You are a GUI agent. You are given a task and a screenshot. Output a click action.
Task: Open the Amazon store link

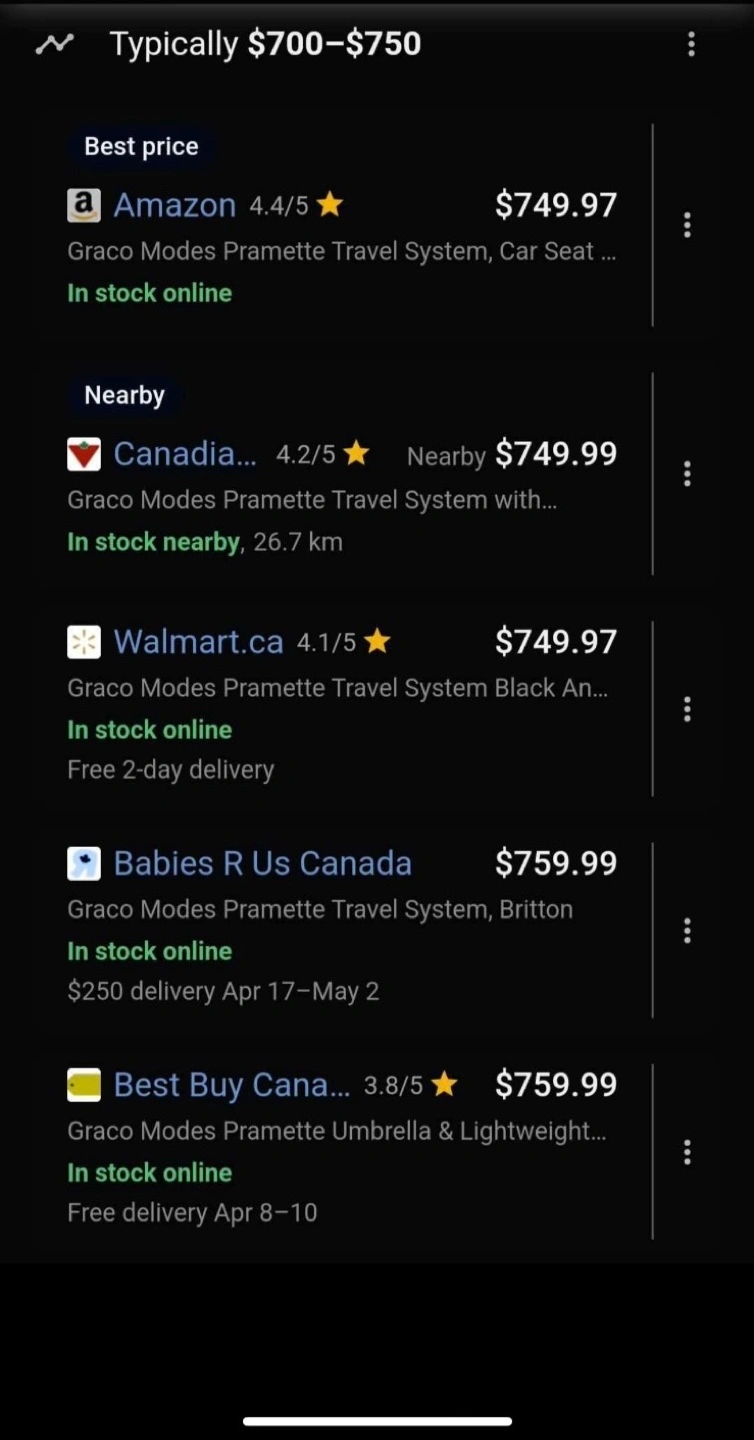click(175, 205)
